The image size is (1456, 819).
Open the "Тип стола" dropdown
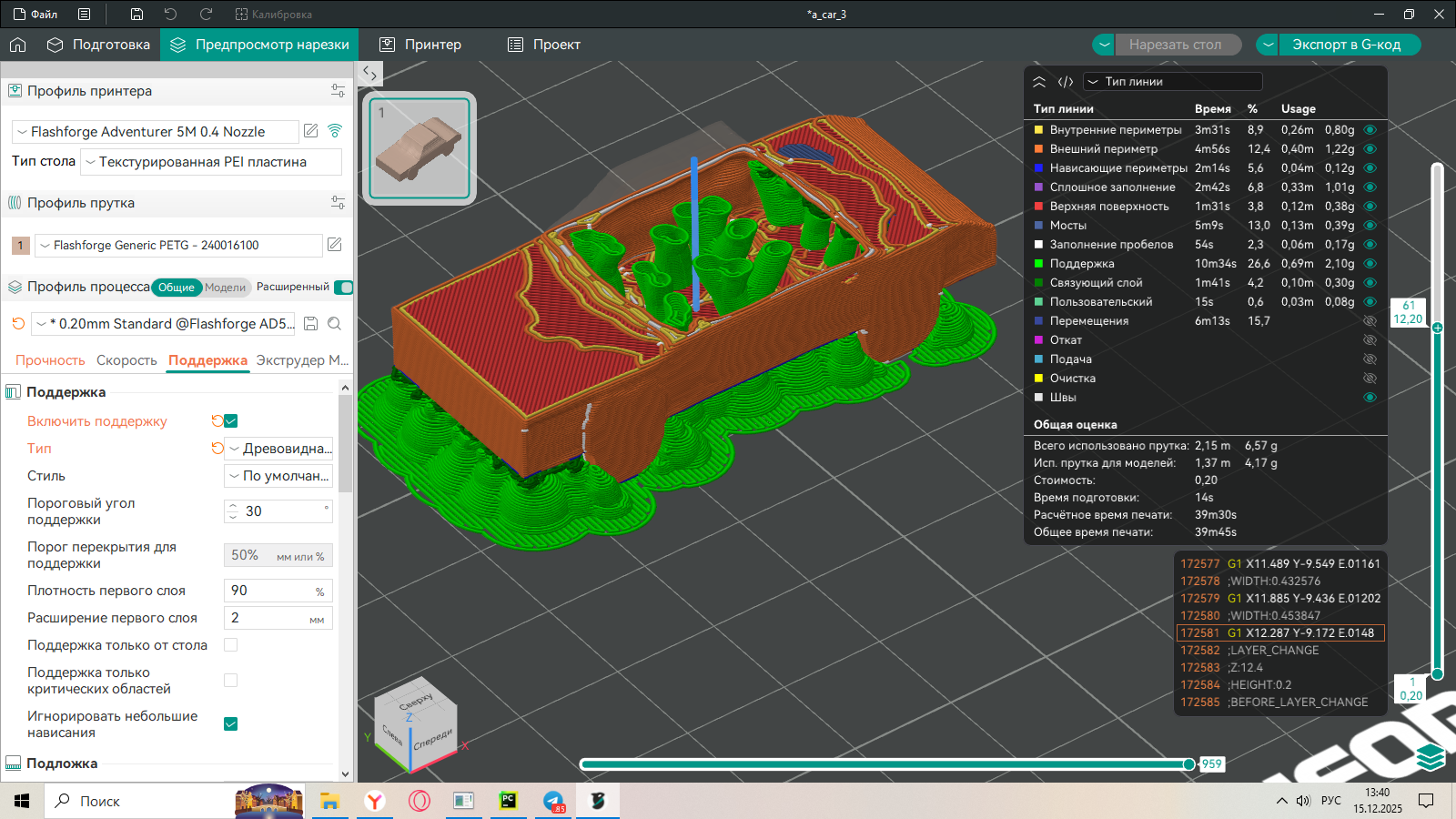pyautogui.click(x=211, y=162)
